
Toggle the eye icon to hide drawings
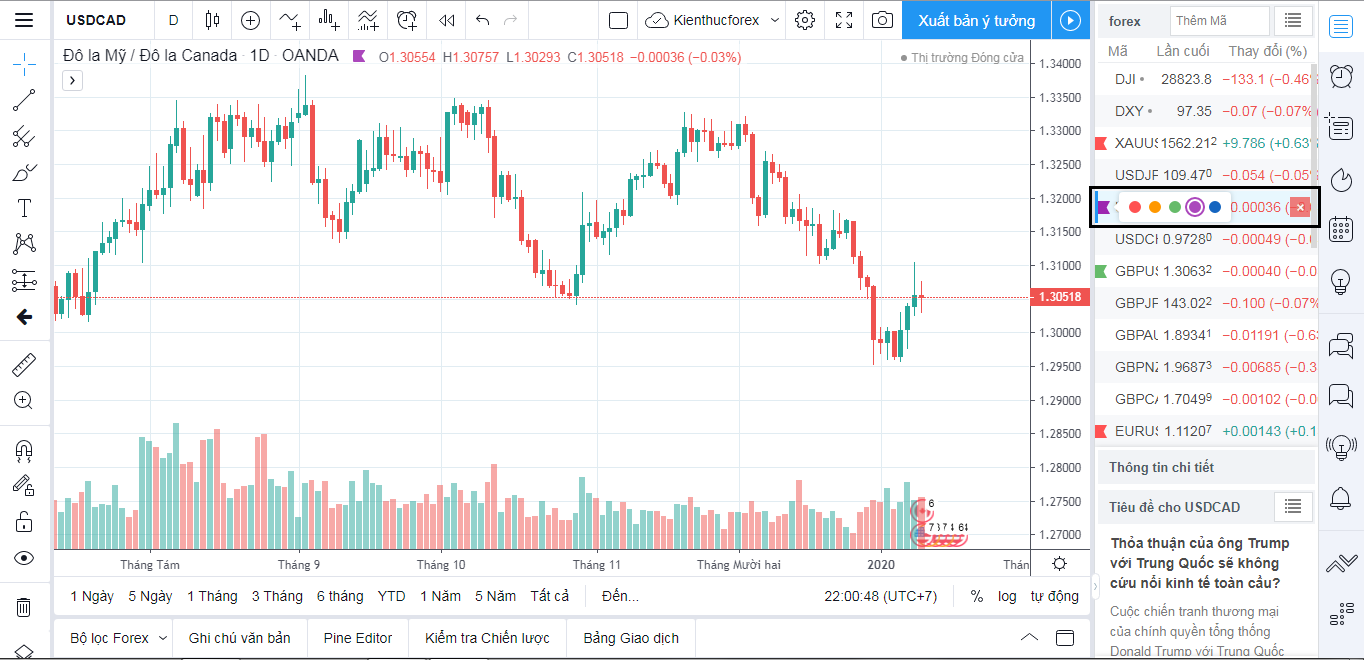(x=25, y=558)
